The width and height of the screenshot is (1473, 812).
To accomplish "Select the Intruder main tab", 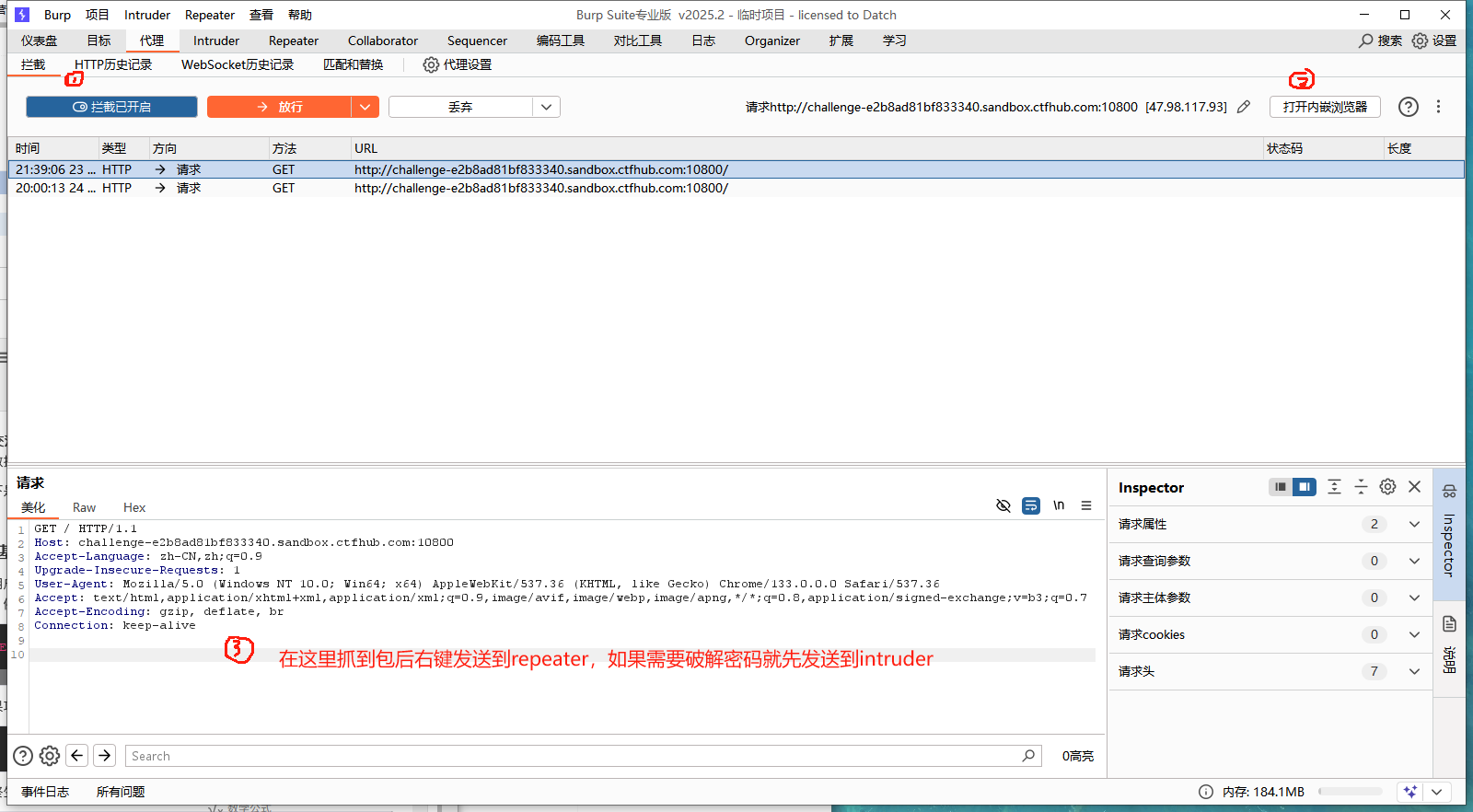I will pos(216,41).
